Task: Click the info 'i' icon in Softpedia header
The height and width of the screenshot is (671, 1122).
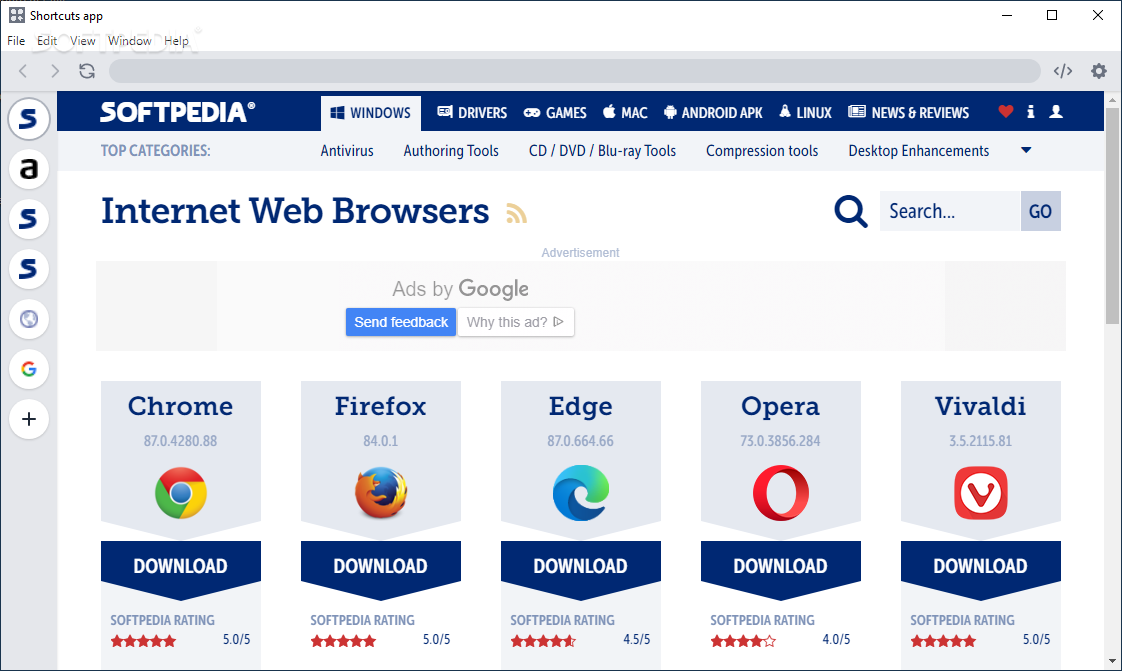Action: tap(1030, 112)
